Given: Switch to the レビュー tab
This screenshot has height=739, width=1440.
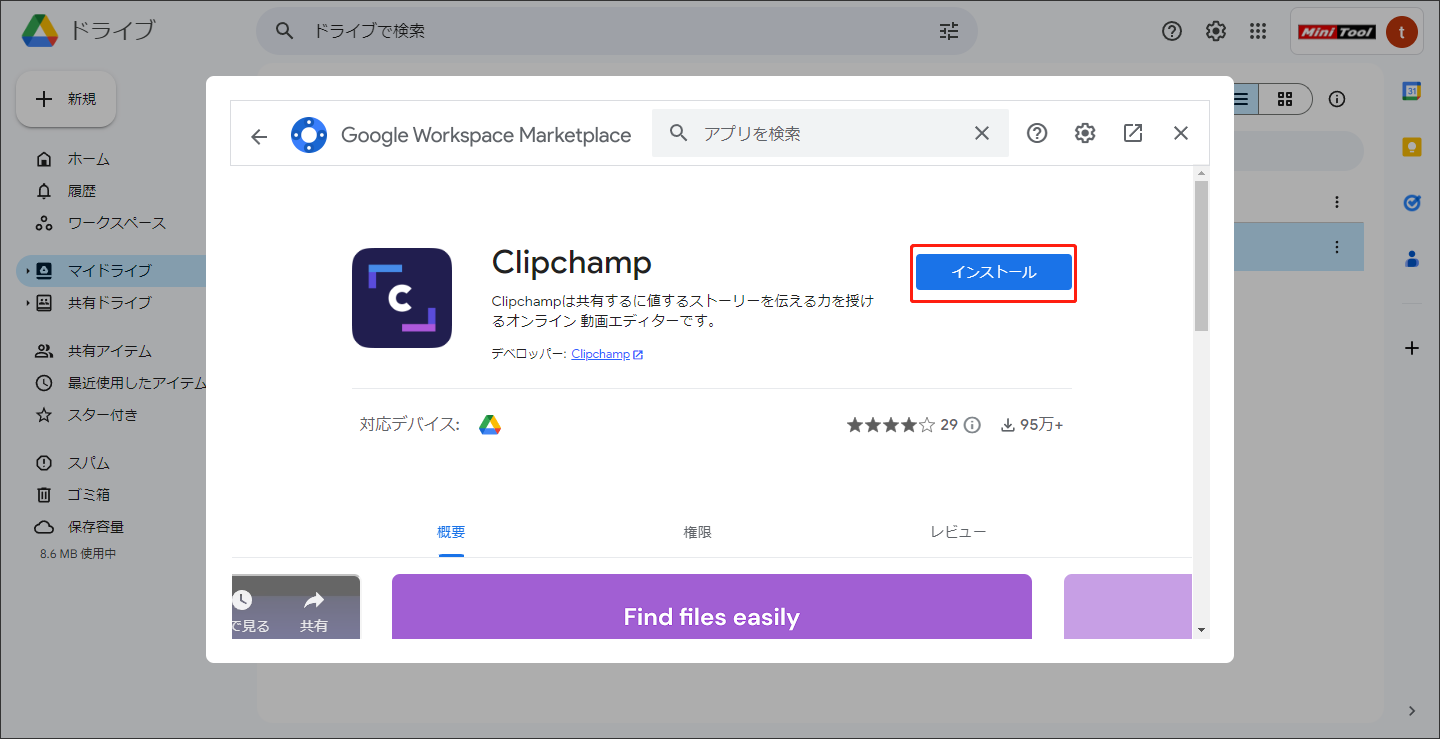Looking at the screenshot, I should pyautogui.click(x=958, y=532).
